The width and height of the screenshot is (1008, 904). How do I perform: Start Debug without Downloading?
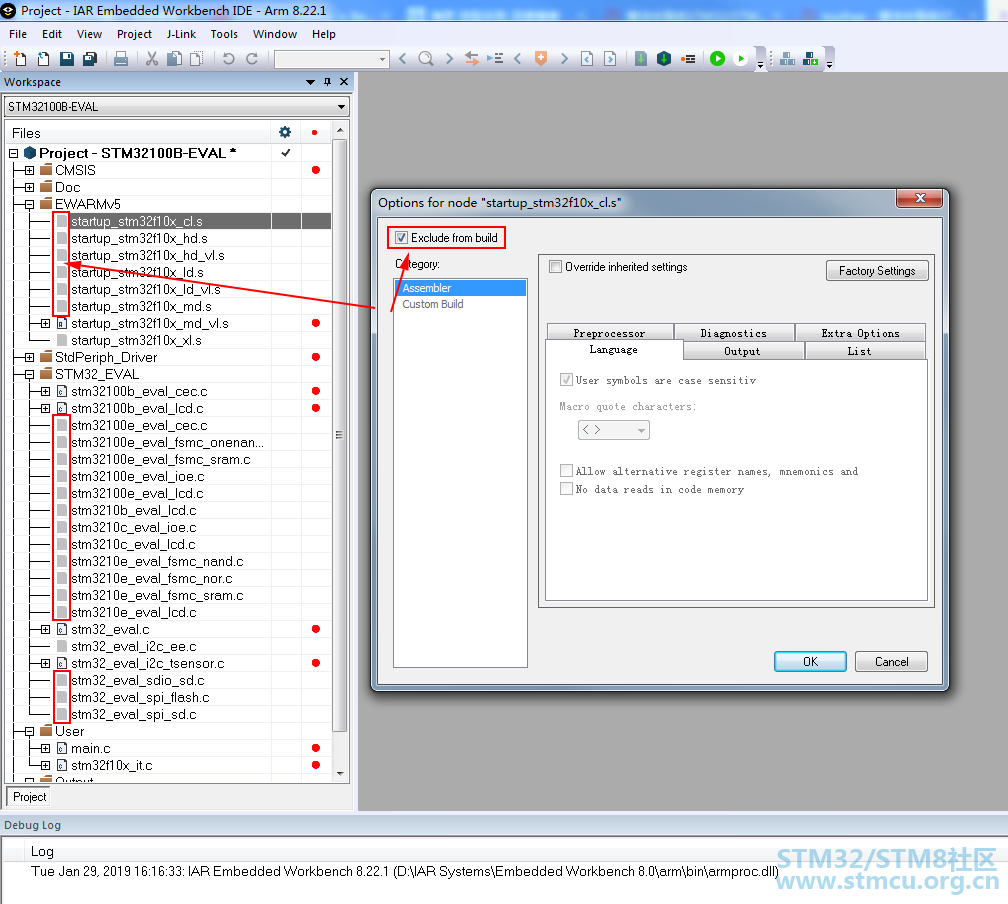(x=741, y=59)
